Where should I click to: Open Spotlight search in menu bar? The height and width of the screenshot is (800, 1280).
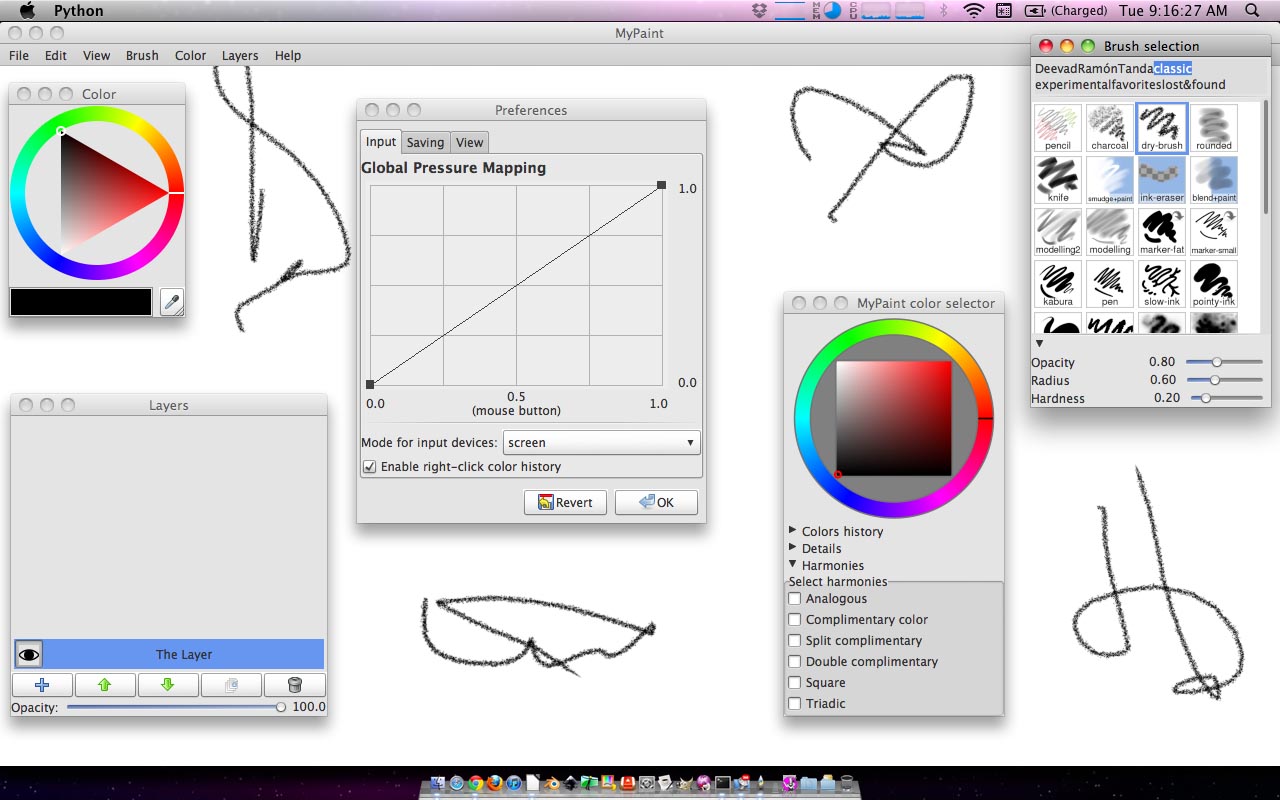[1252, 11]
